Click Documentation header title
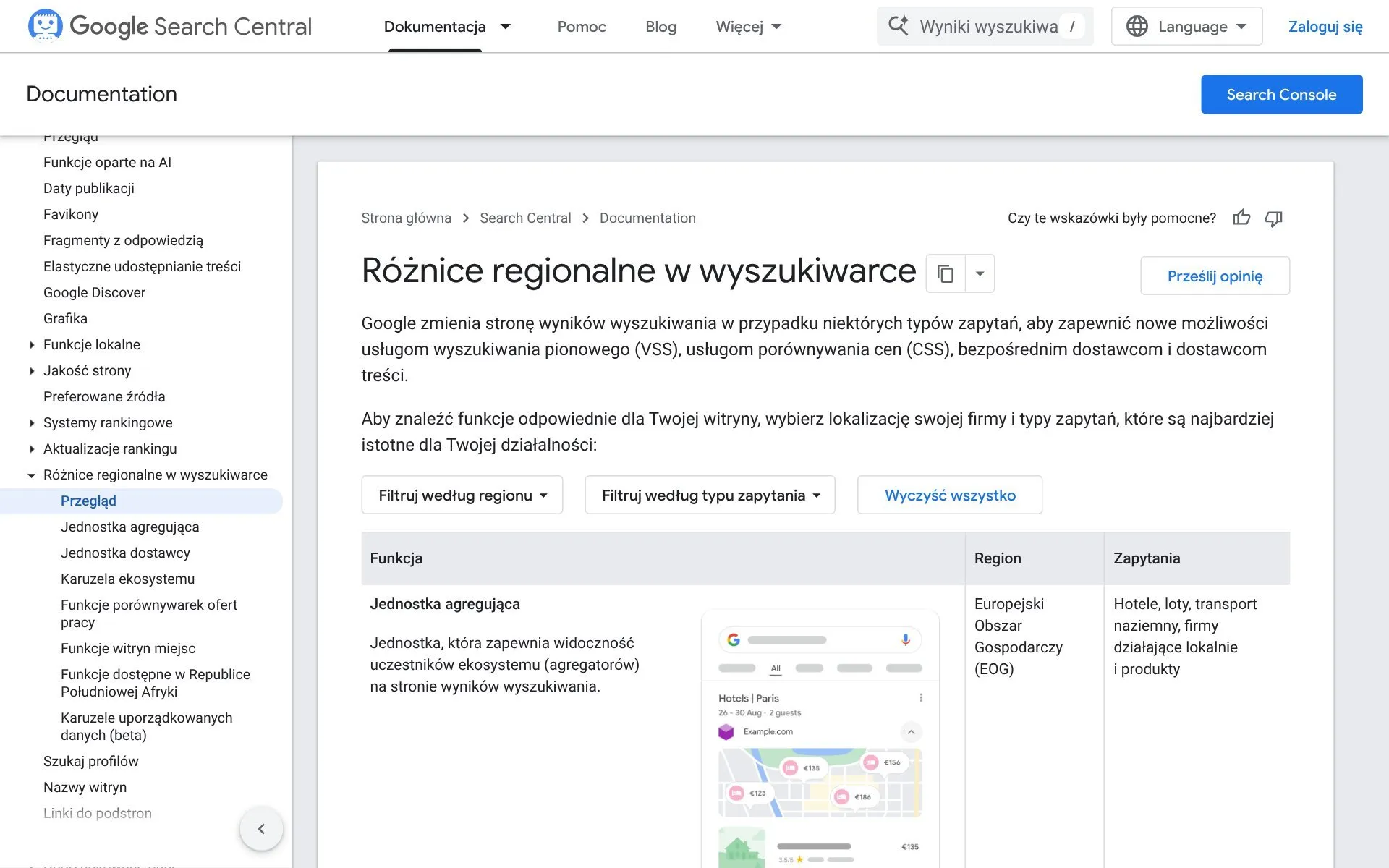1389x868 pixels. (x=101, y=94)
